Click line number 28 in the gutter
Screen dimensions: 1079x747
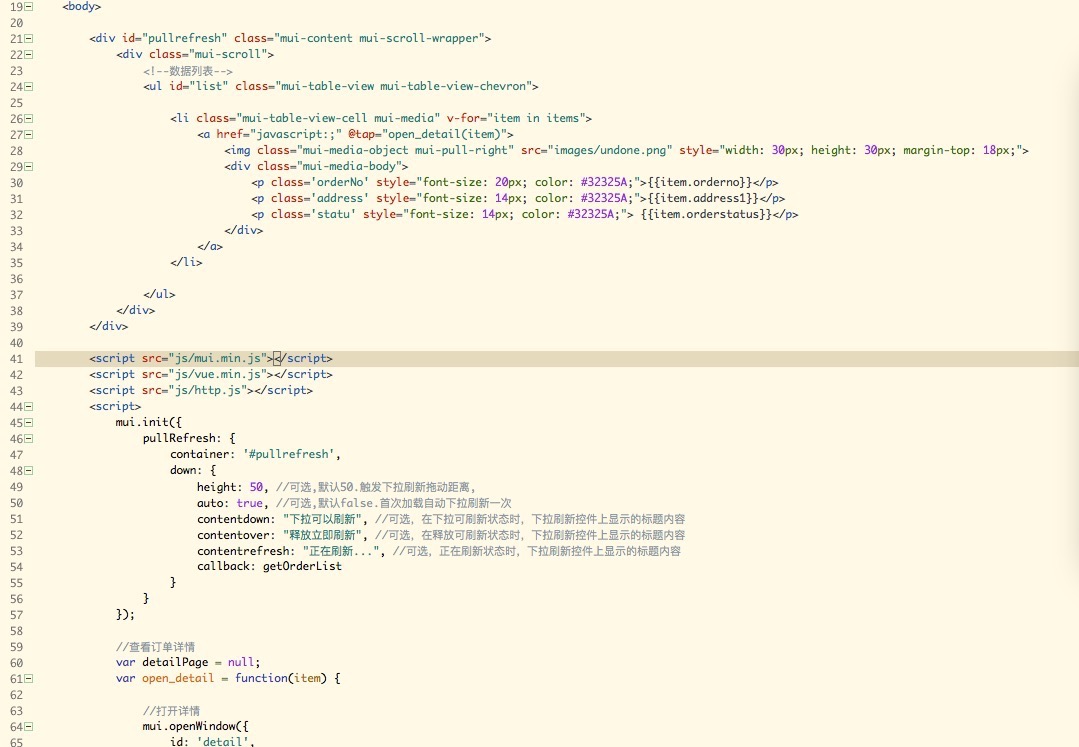coord(17,151)
